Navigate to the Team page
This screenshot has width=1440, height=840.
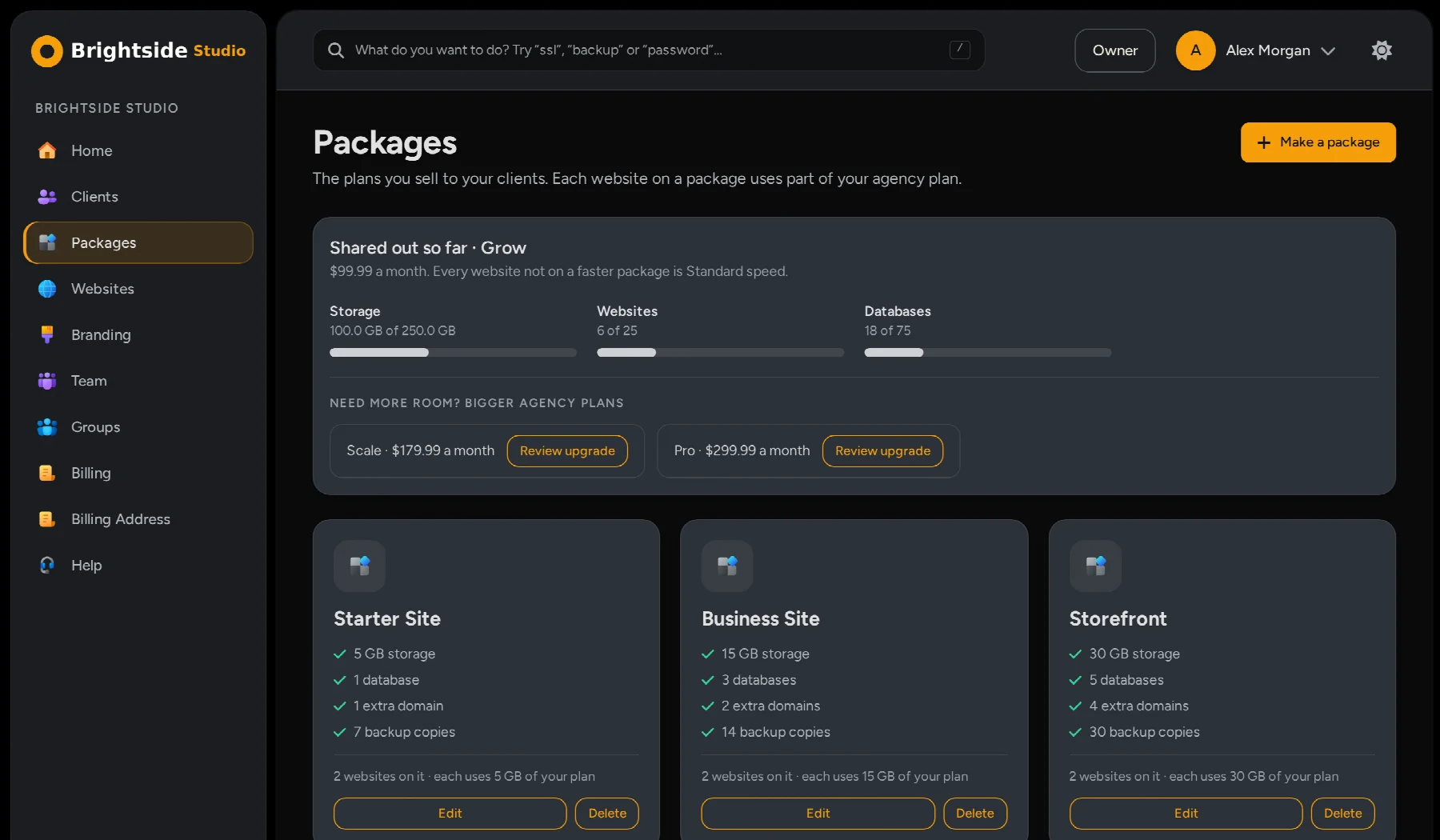pos(138,381)
